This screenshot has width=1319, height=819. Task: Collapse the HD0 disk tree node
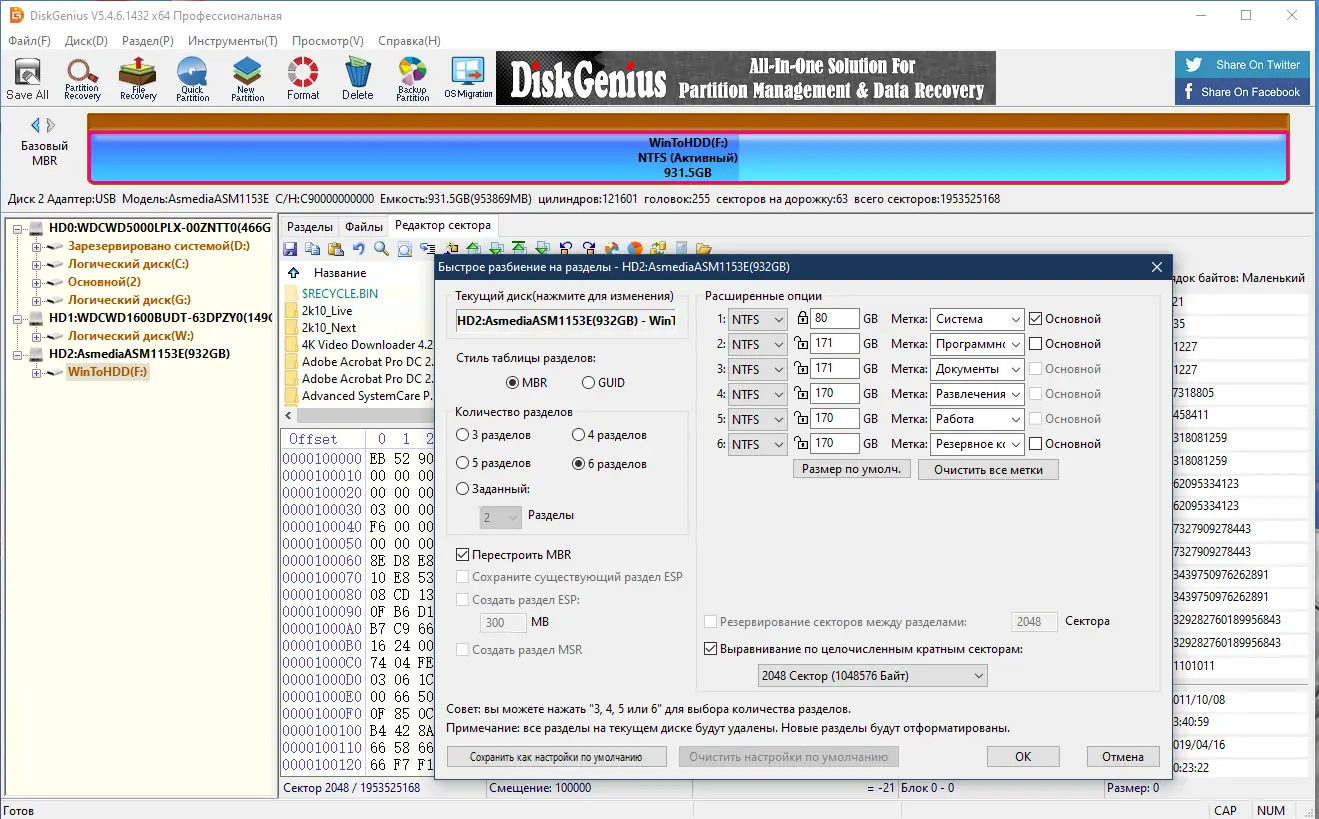pos(17,229)
